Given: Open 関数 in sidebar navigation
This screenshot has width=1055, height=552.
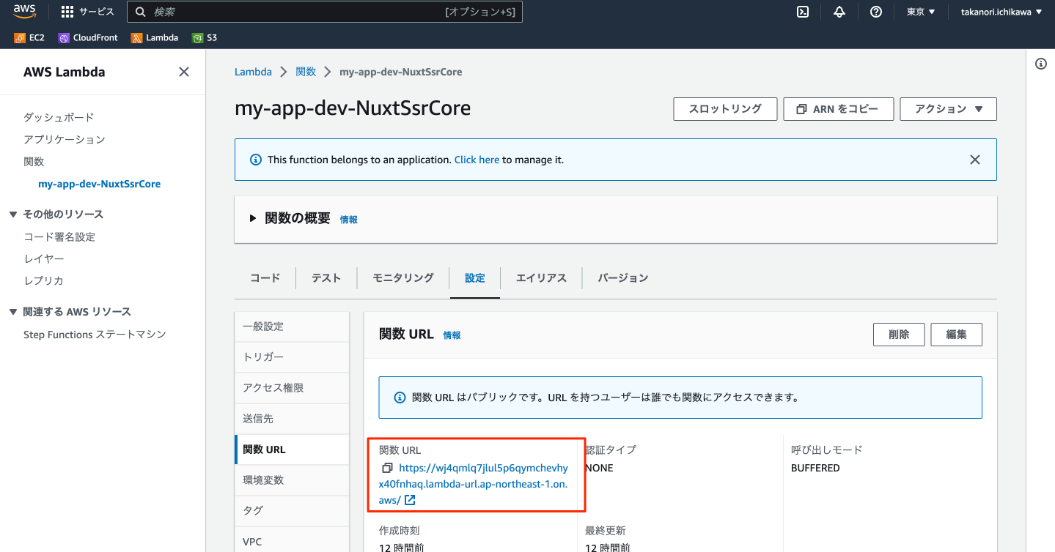Looking at the screenshot, I should [34, 162].
